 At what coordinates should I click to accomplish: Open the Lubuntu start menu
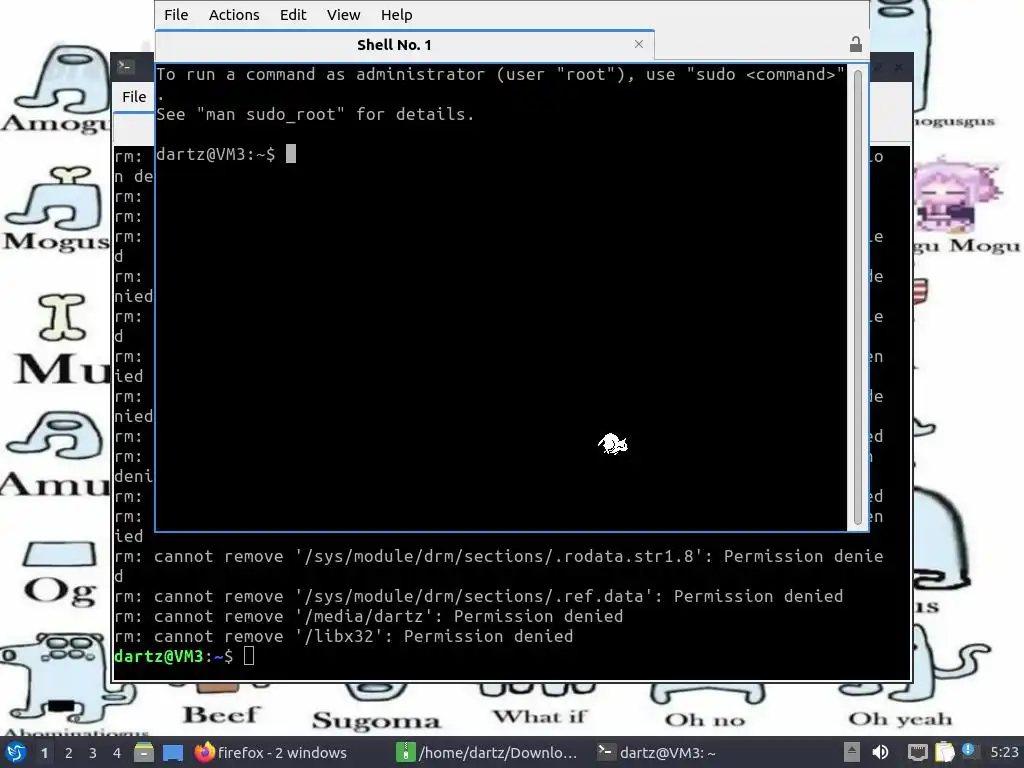pyautogui.click(x=16, y=752)
